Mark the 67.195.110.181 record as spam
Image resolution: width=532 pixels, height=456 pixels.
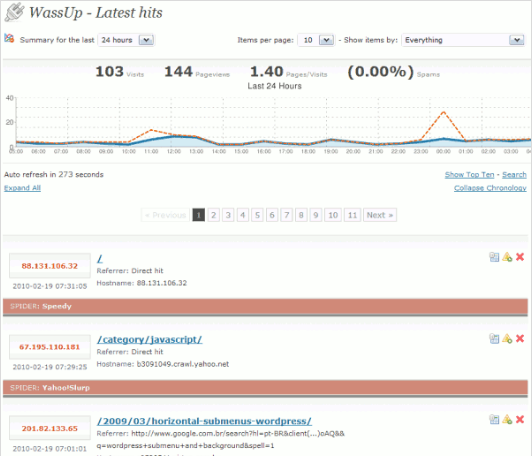(507, 339)
